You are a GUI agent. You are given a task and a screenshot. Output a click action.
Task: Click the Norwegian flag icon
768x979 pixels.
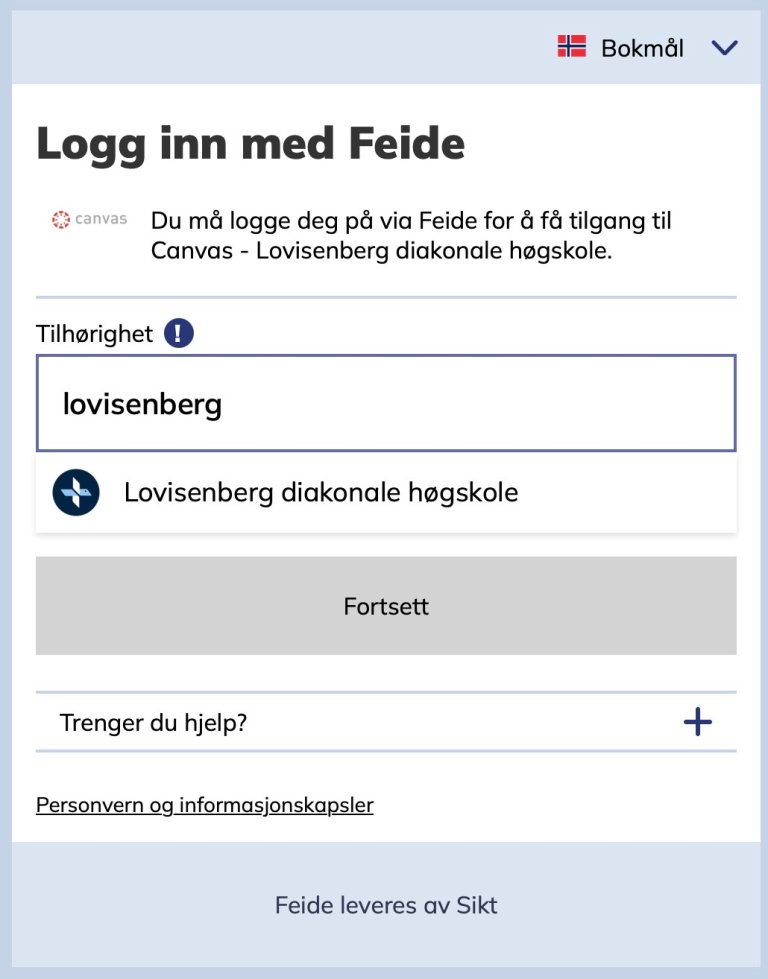click(x=571, y=46)
